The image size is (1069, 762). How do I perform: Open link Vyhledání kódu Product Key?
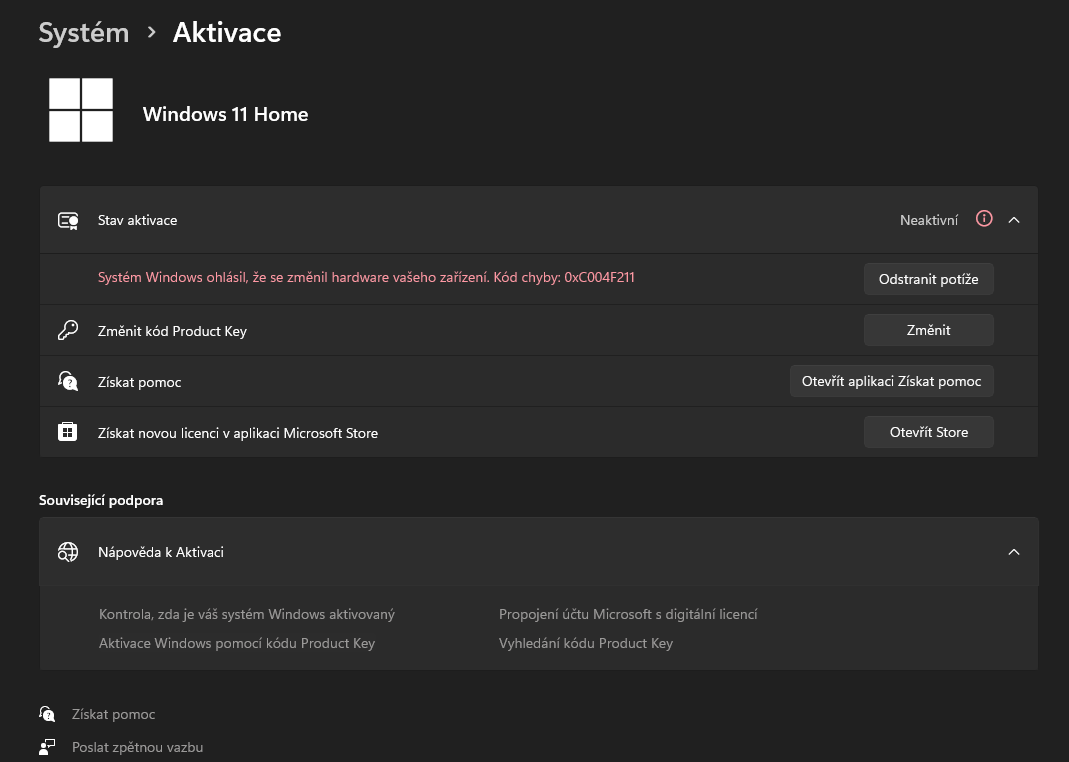point(586,643)
